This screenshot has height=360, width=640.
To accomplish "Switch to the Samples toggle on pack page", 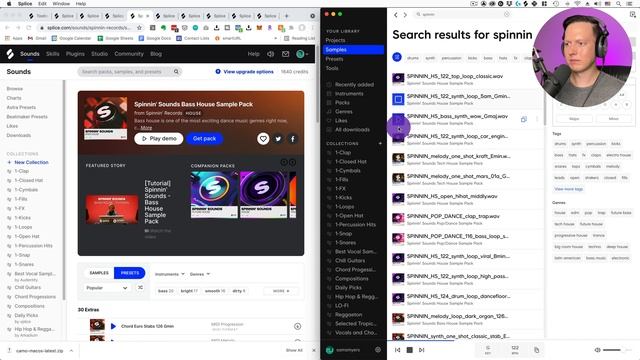I will (x=99, y=273).
